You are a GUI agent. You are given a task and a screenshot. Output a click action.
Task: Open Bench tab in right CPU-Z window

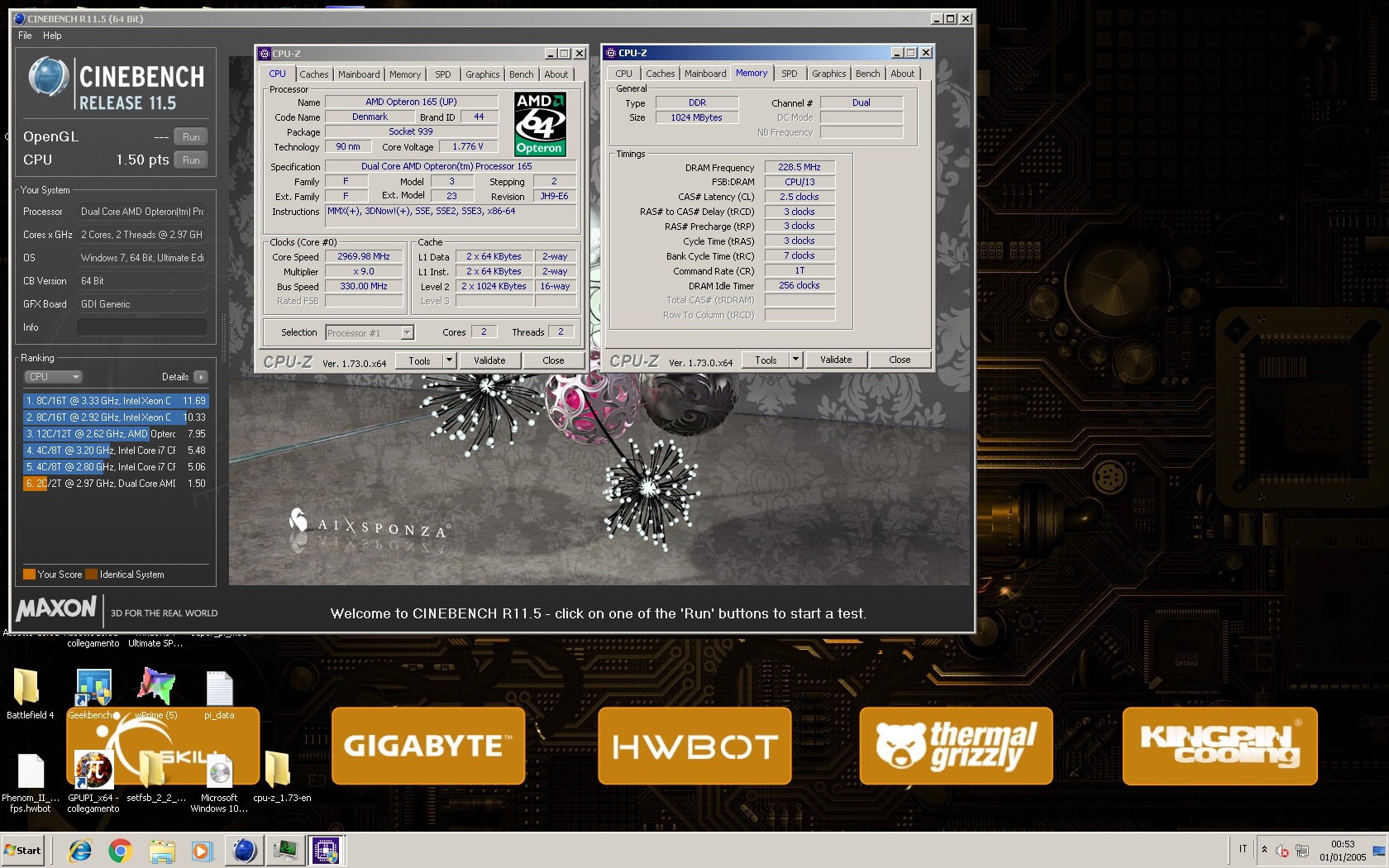(x=868, y=74)
